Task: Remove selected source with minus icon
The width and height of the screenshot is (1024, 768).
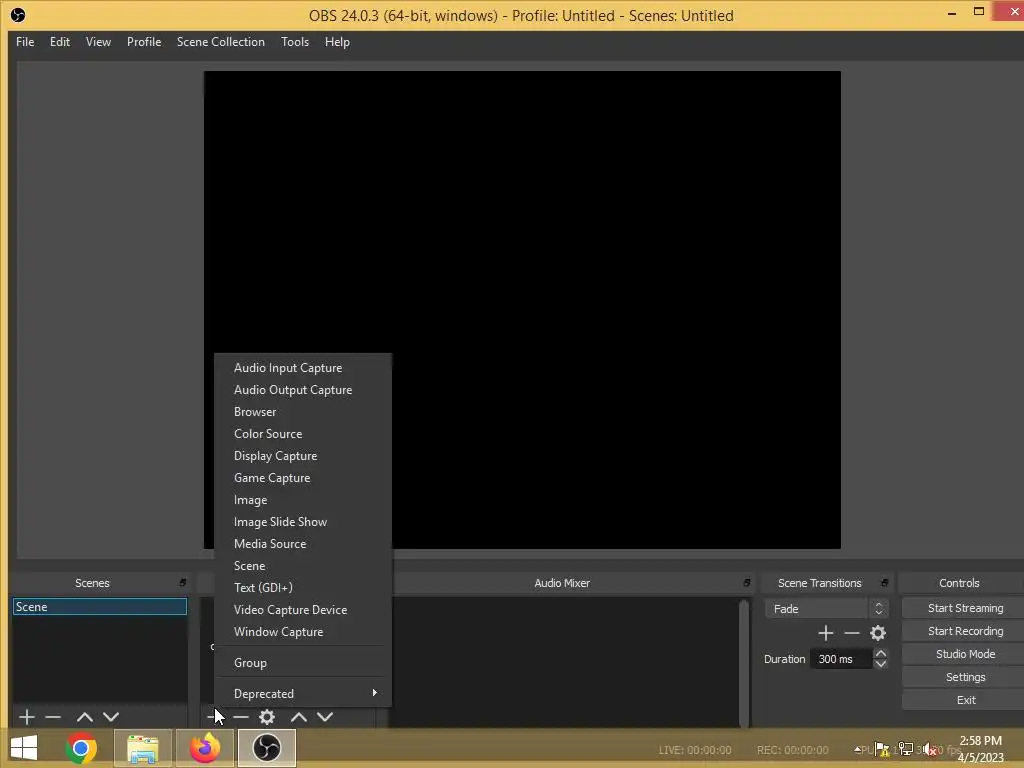Action: click(241, 717)
